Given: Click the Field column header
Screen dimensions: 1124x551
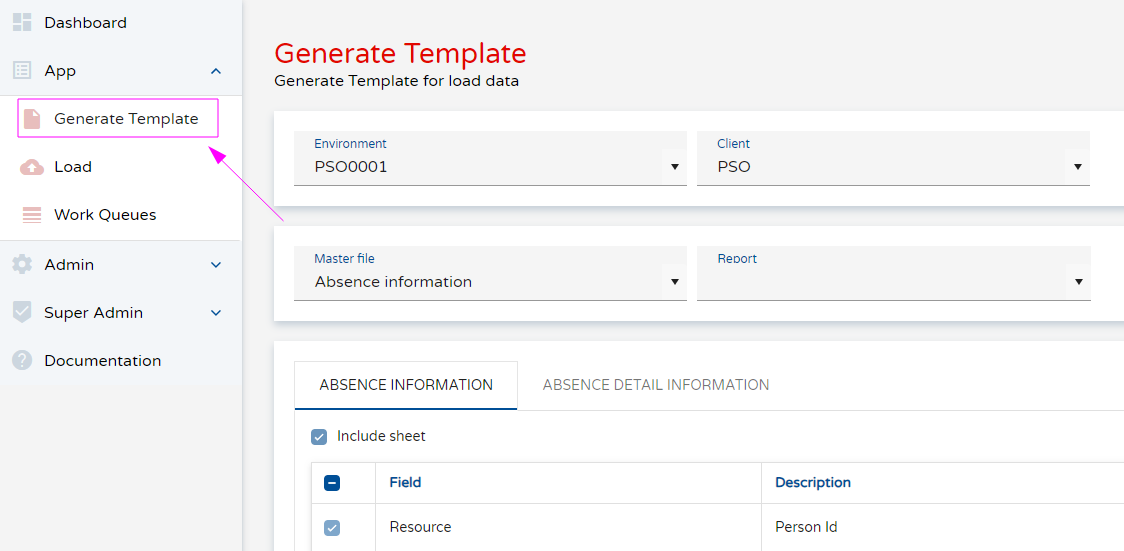Looking at the screenshot, I should (x=405, y=482).
